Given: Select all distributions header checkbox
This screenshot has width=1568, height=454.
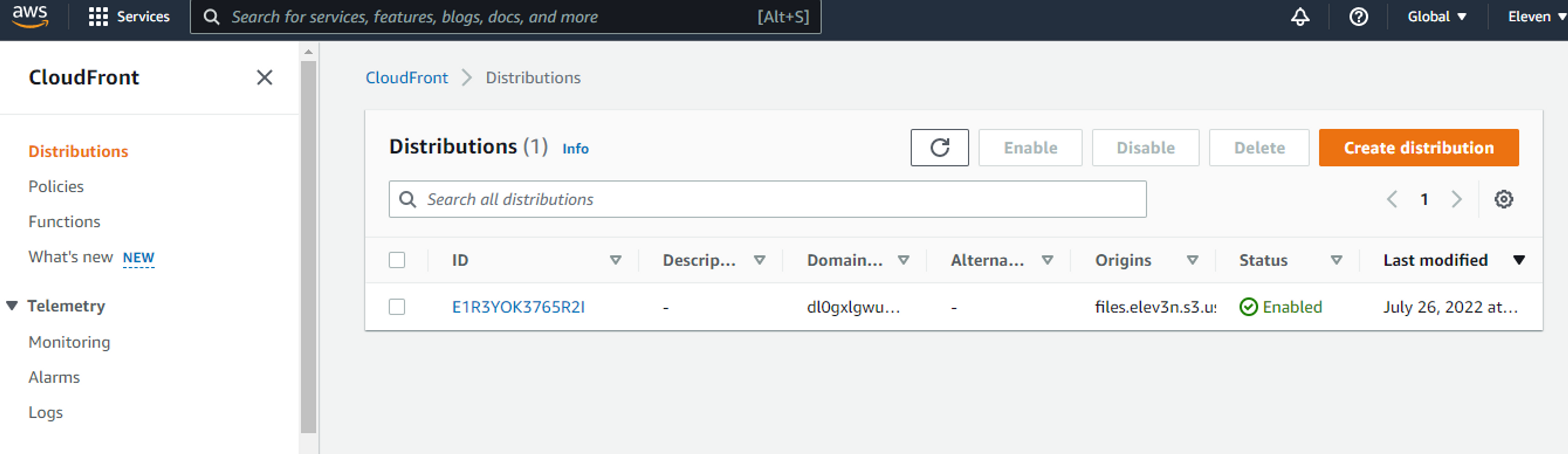Looking at the screenshot, I should point(397,260).
